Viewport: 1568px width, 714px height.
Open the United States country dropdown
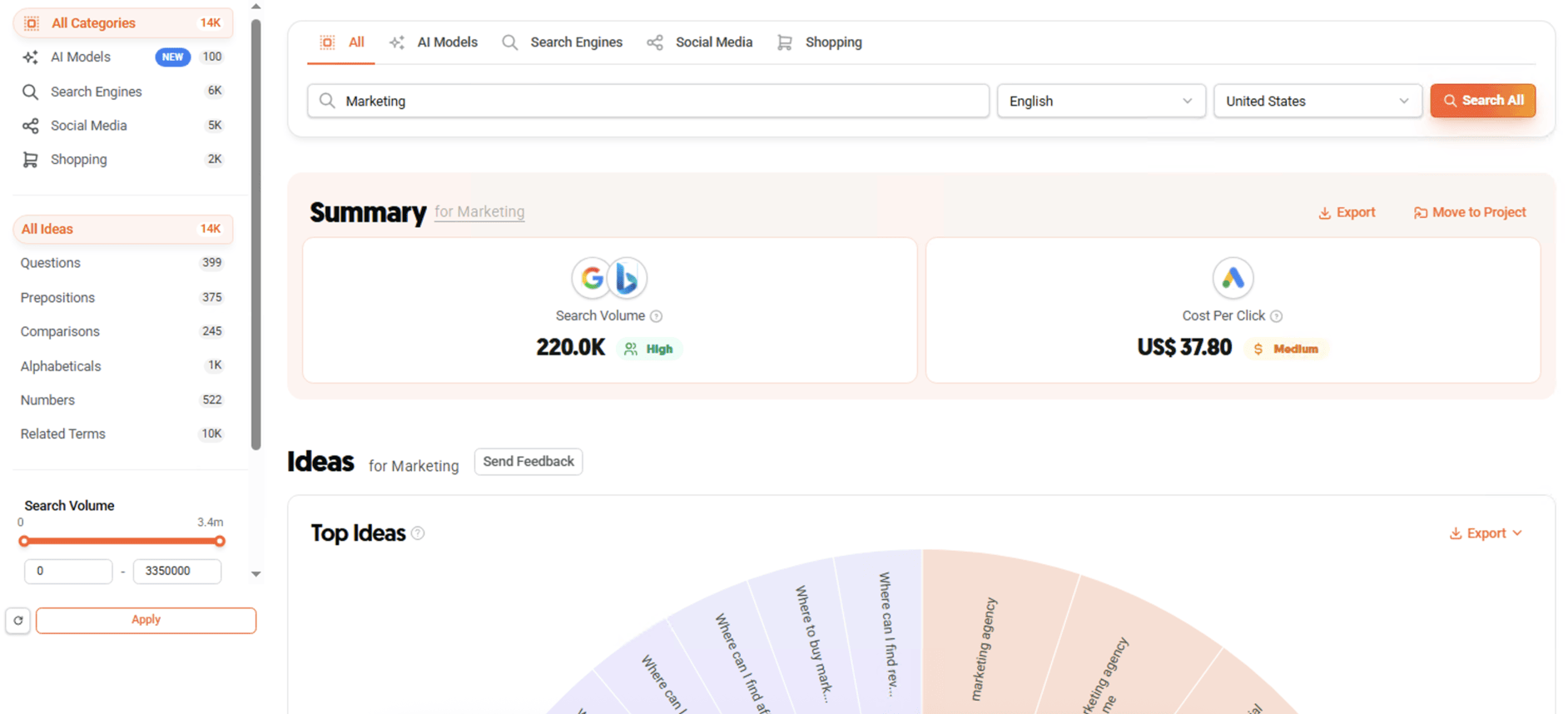1317,101
